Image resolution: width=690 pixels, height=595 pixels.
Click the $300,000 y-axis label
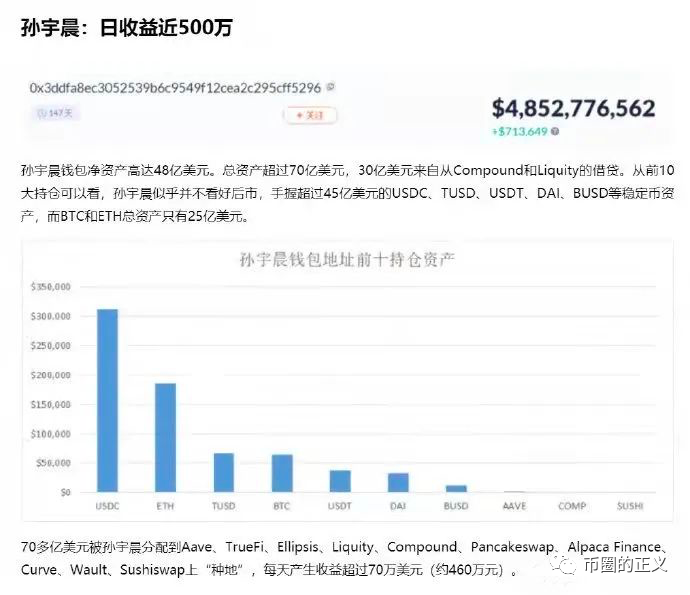click(x=51, y=316)
